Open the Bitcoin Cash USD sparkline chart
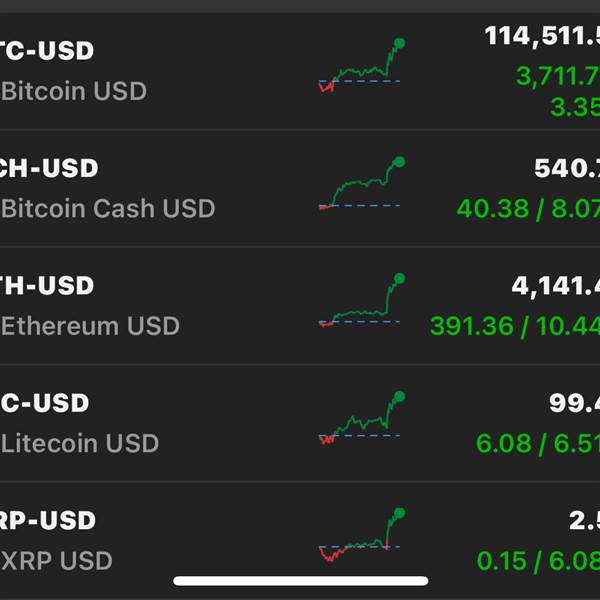This screenshot has width=600, height=600. coord(360,186)
